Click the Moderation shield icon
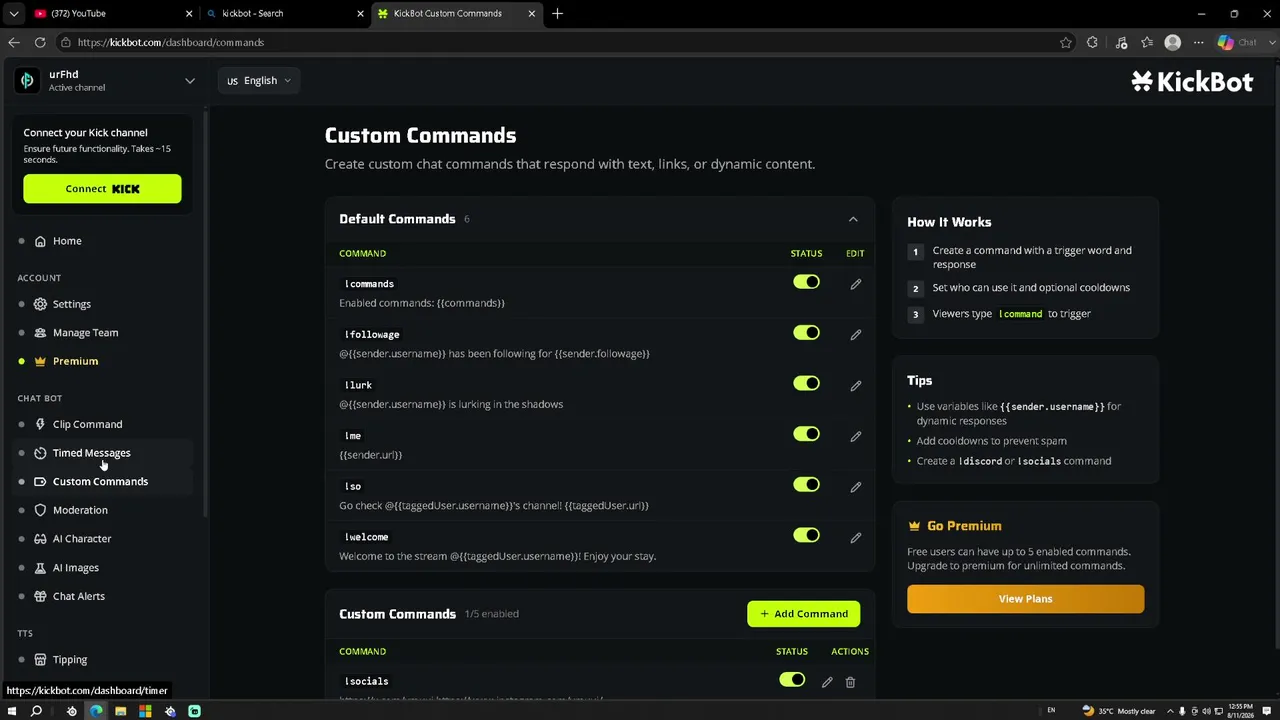The width and height of the screenshot is (1280, 720). coord(40,510)
